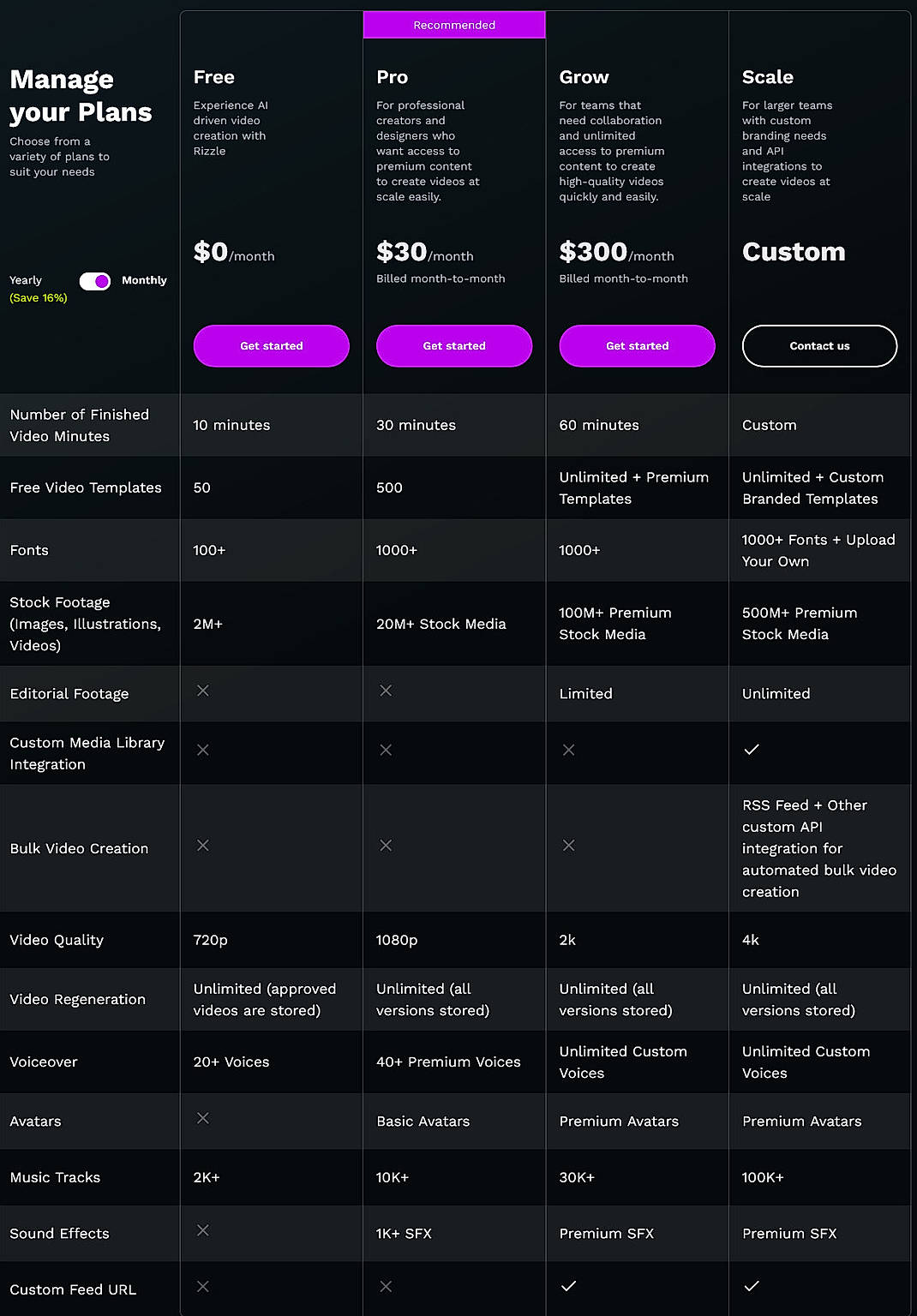Select the Scale plan column header
The image size is (917, 1316).
coord(767,77)
